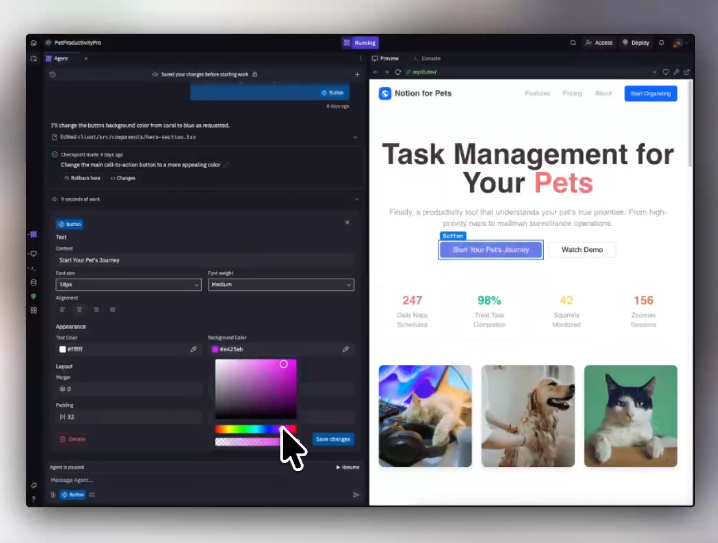Open the avatar dropdown chevron
Viewport: 718px width, 543px height.
click(x=686, y=43)
